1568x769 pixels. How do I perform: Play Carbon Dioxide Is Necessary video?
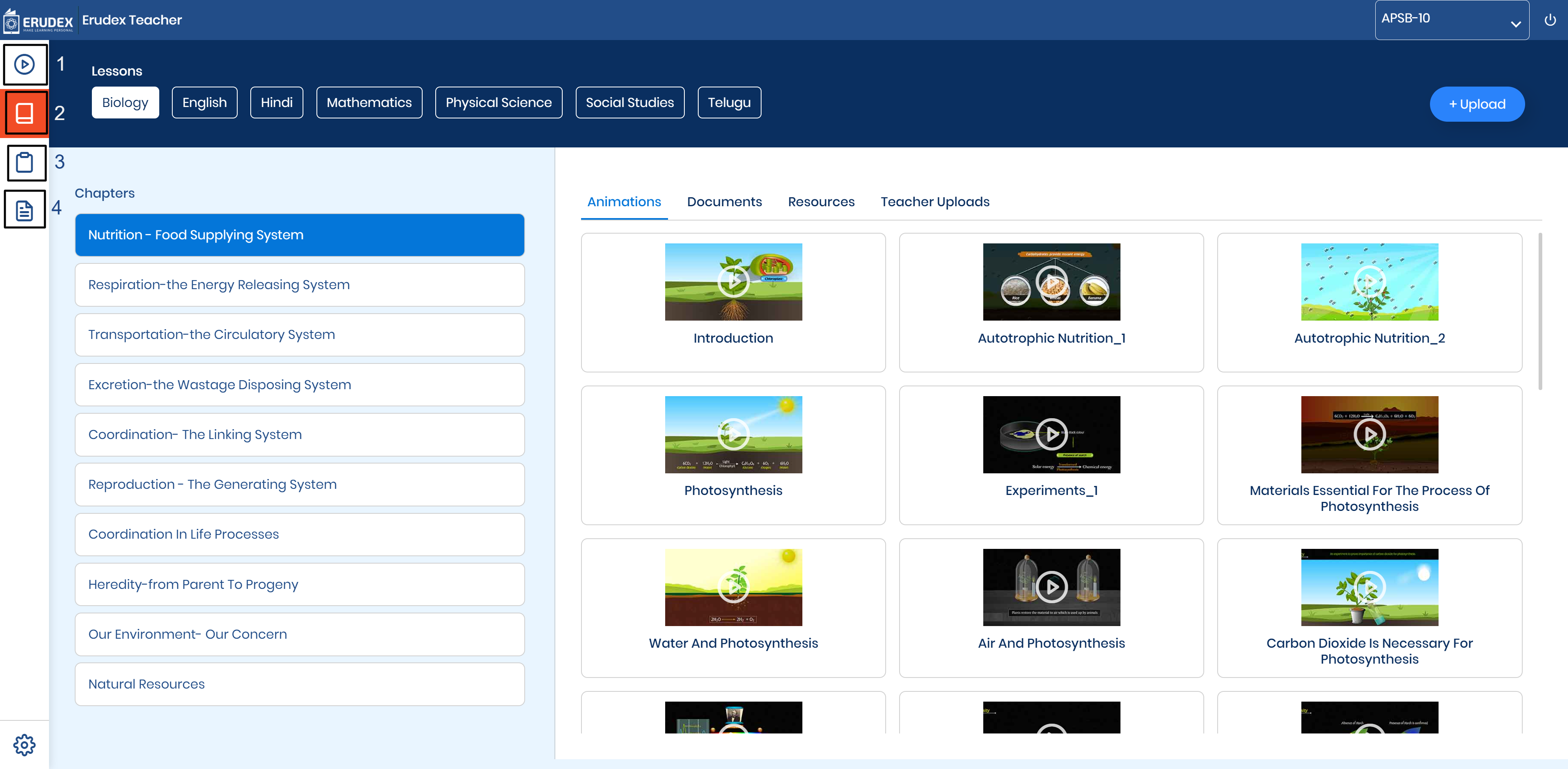[1370, 587]
